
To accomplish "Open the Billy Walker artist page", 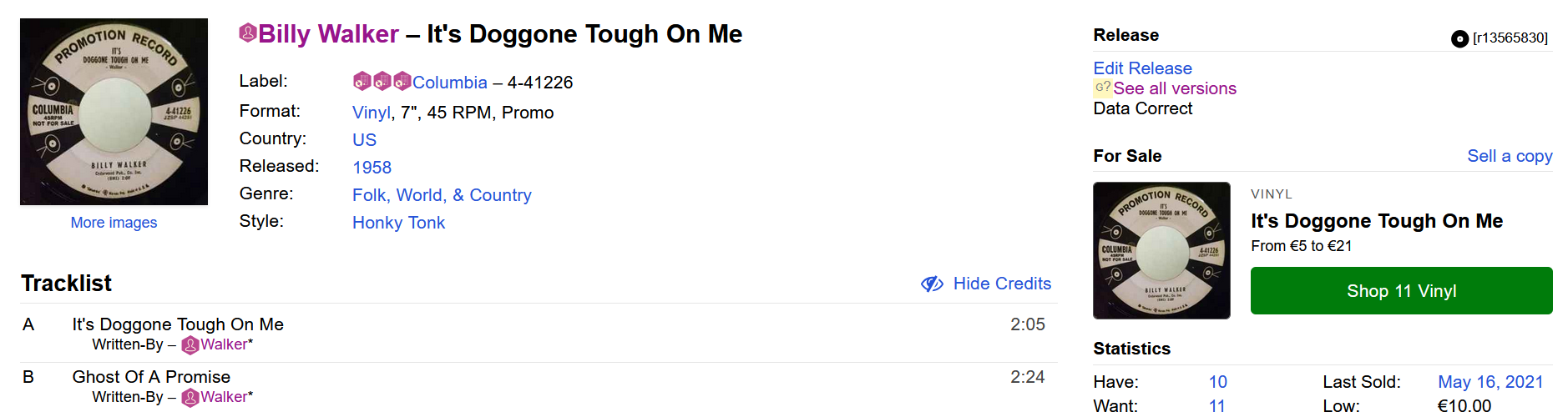I will pos(328,34).
